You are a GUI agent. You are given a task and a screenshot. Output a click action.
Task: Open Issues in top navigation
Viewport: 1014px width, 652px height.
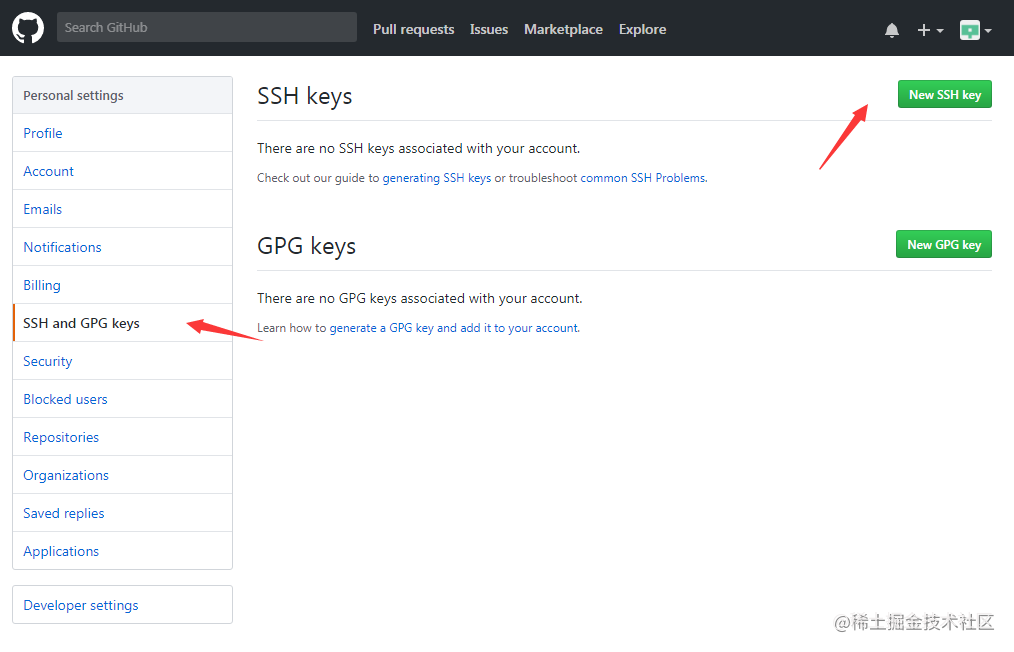[x=489, y=30]
